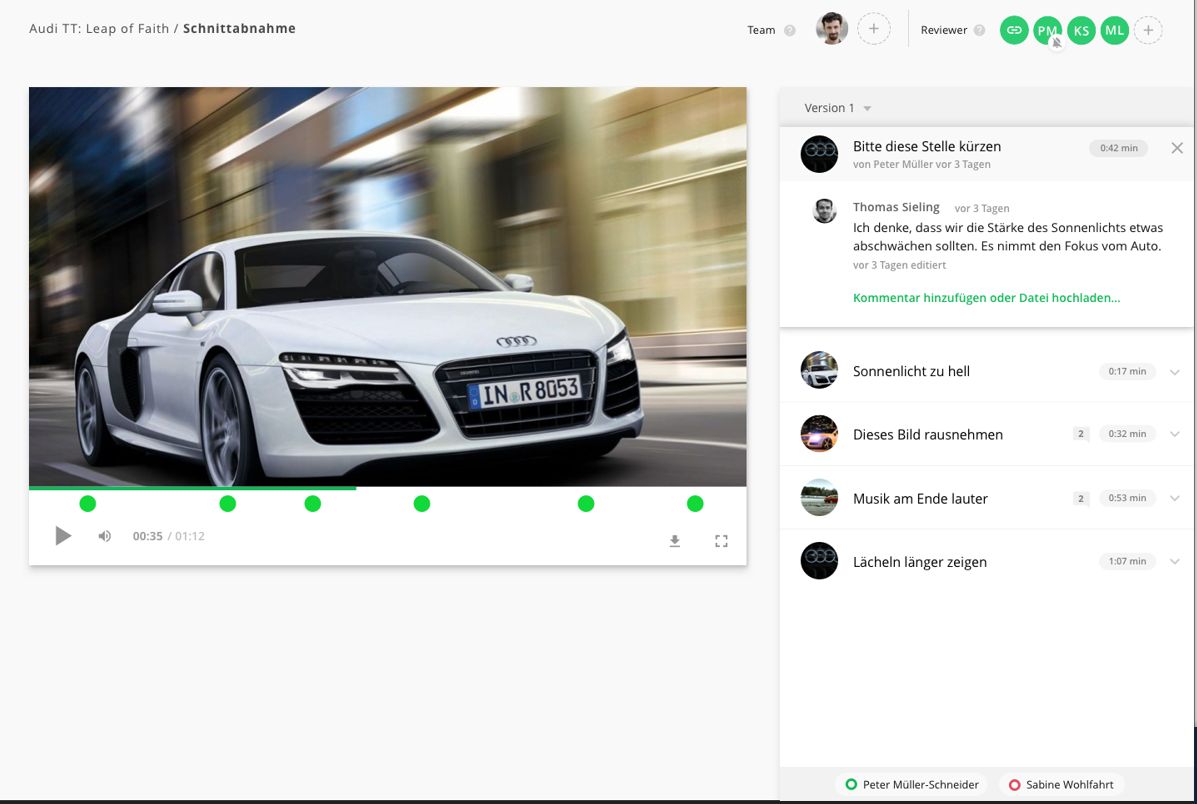
Task: Open 'Dieses Bild rausnehmen' thumbnail
Action: [819, 434]
